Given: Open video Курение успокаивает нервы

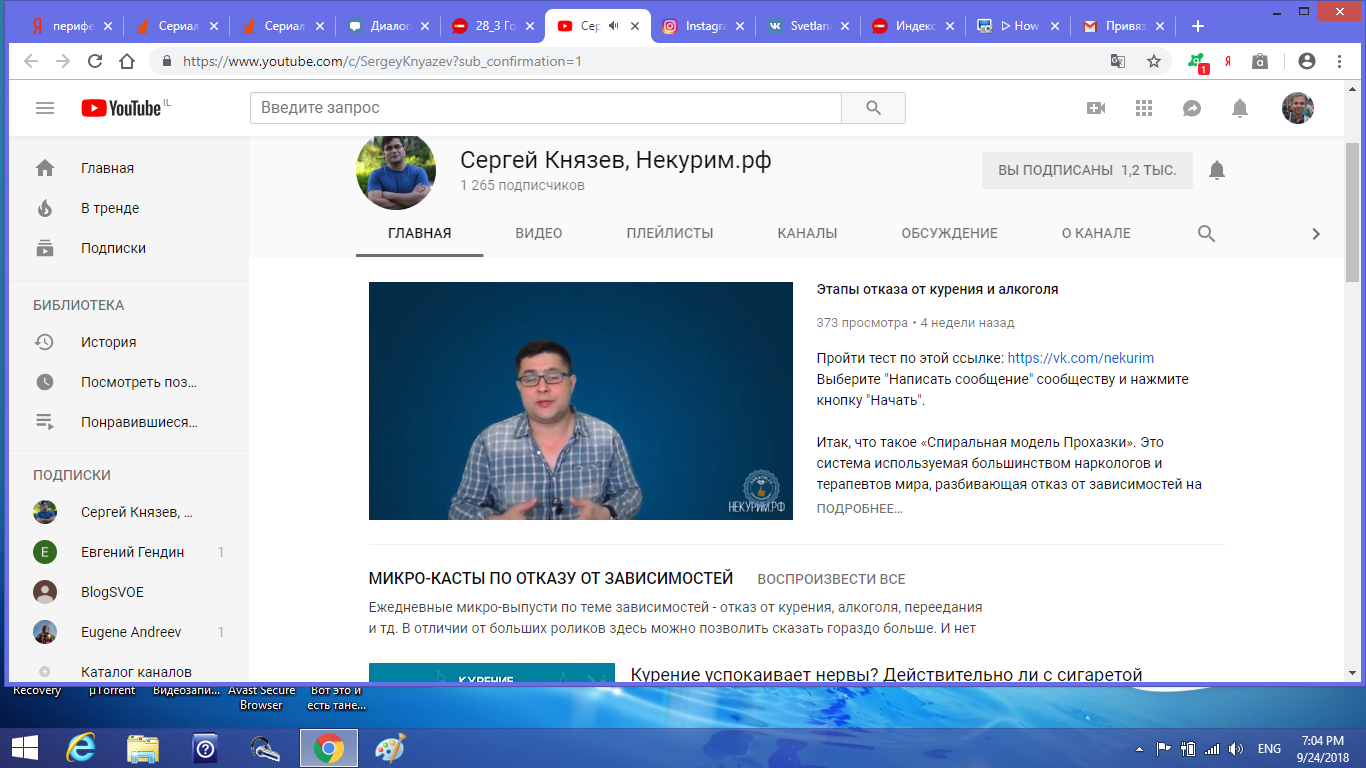Looking at the screenshot, I should (886, 675).
